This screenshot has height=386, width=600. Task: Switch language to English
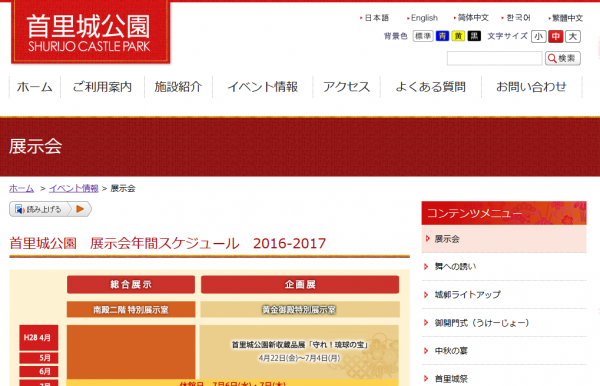tap(424, 18)
